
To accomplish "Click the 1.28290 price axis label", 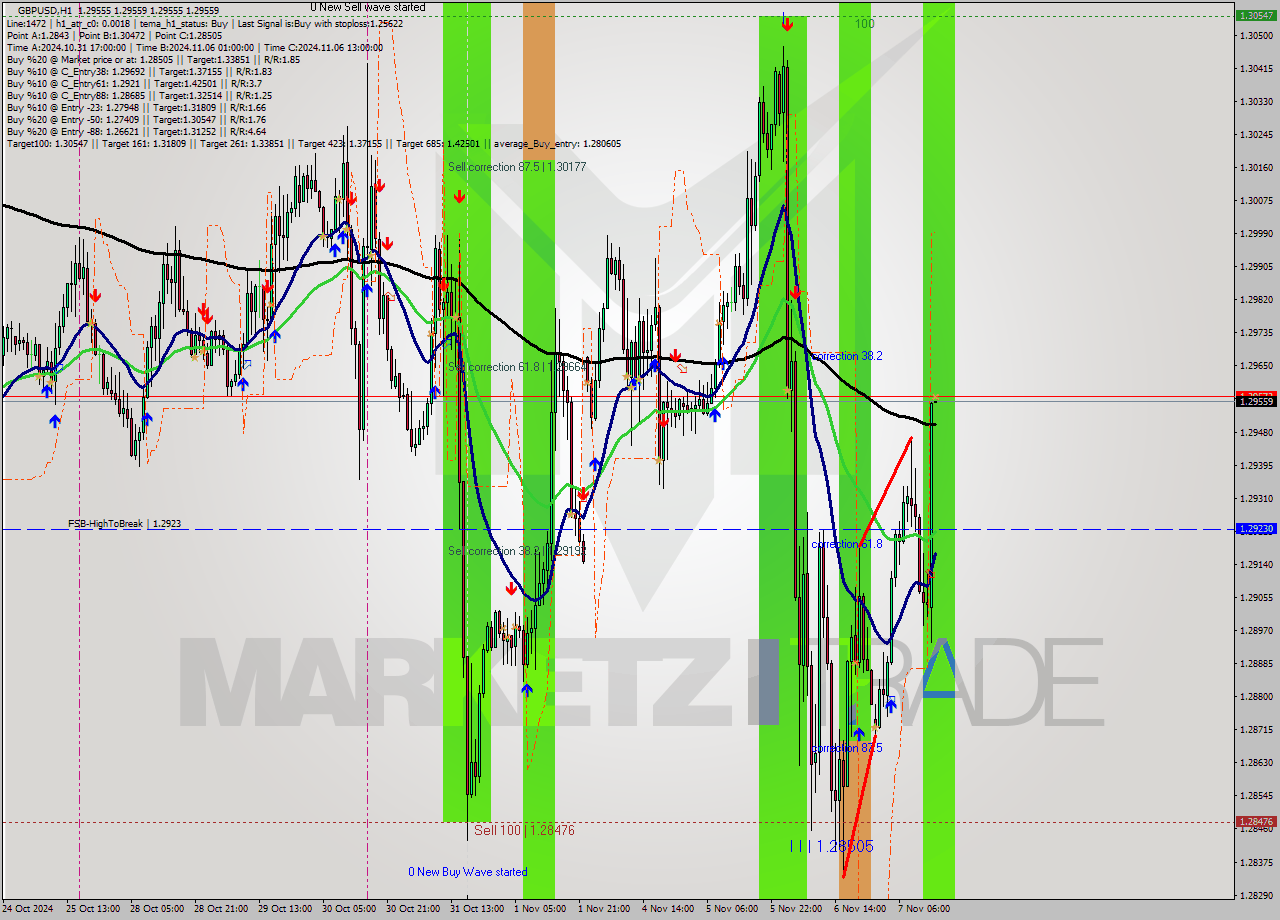I will (x=1255, y=895).
